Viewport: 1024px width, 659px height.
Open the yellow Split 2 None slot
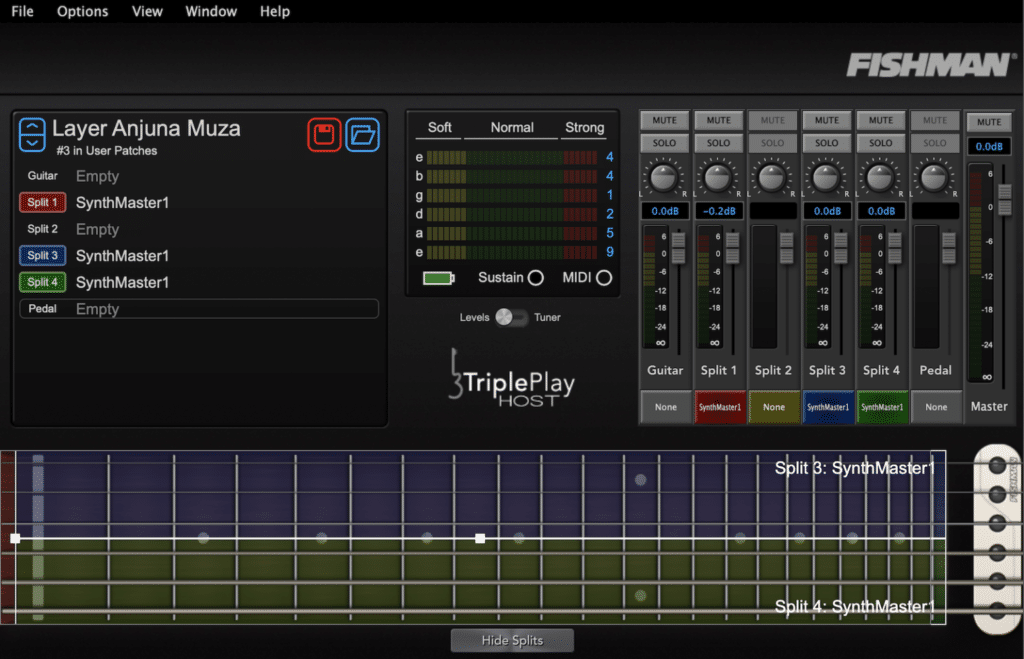[x=774, y=407]
